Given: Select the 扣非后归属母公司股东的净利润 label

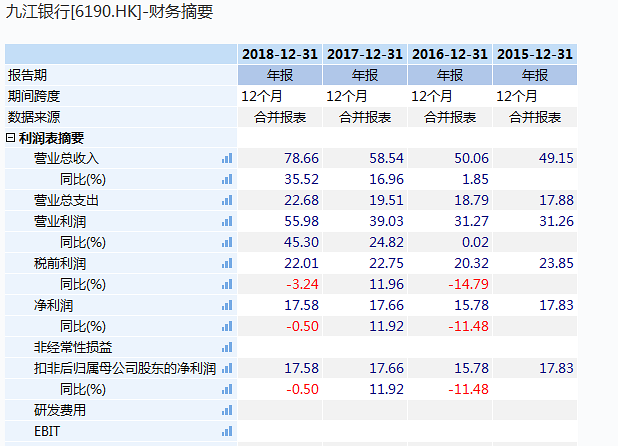Looking at the screenshot, I should click(x=125, y=368).
